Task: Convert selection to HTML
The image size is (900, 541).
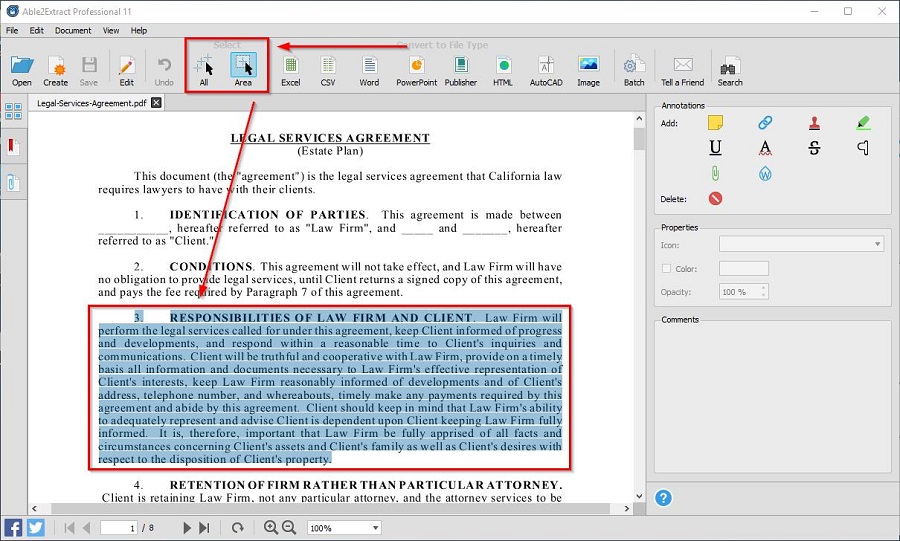Action: pos(503,71)
